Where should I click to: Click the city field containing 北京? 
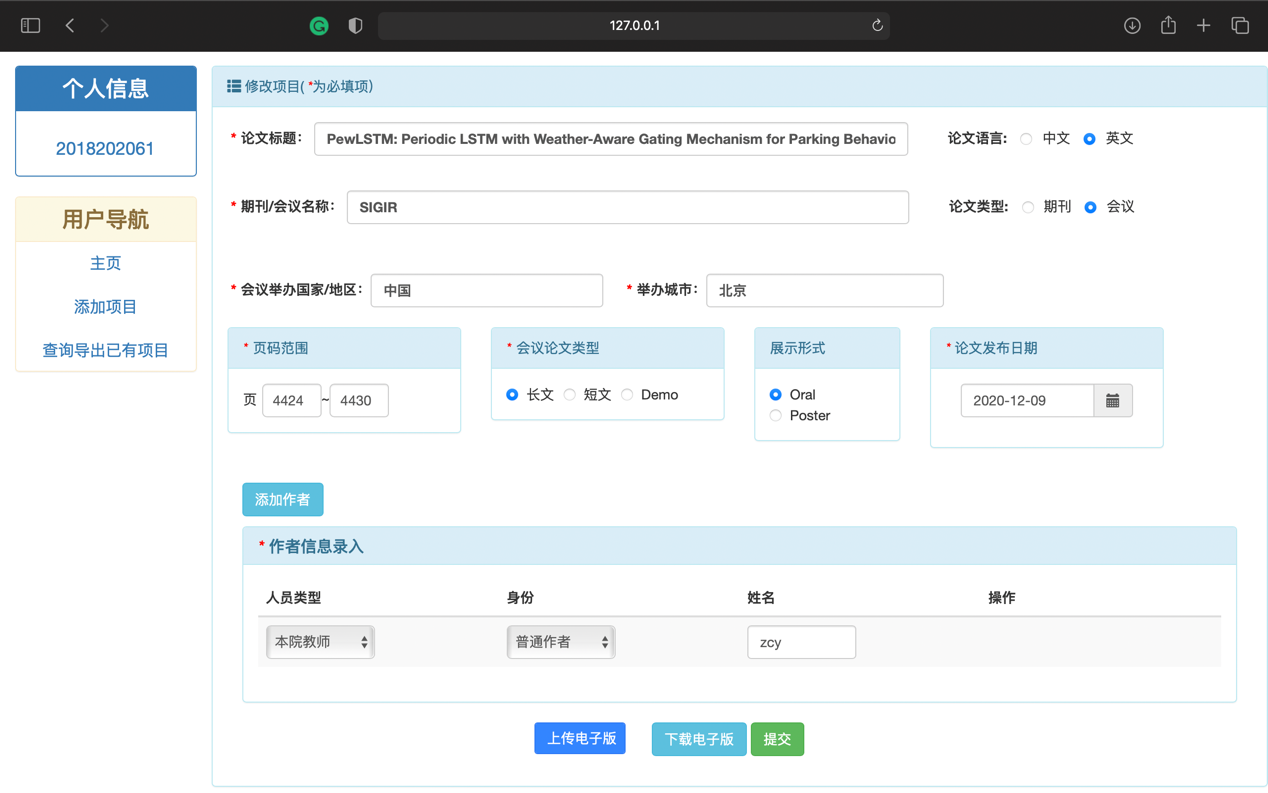(825, 290)
